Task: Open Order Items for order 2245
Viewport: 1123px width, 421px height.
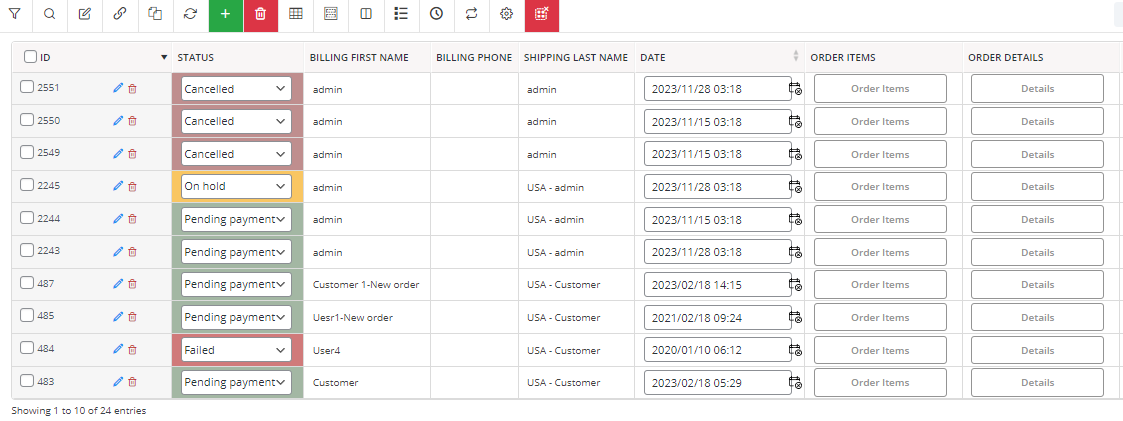Action: click(880, 186)
